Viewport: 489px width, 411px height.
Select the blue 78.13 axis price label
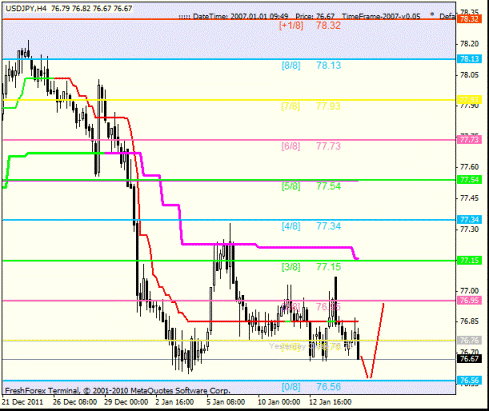[469, 59]
